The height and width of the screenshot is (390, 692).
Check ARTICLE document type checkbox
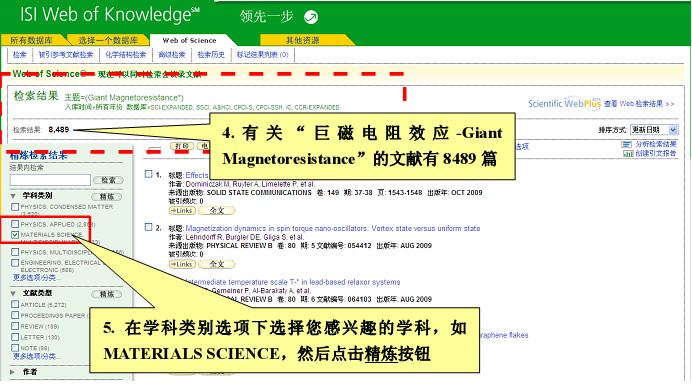coord(15,304)
